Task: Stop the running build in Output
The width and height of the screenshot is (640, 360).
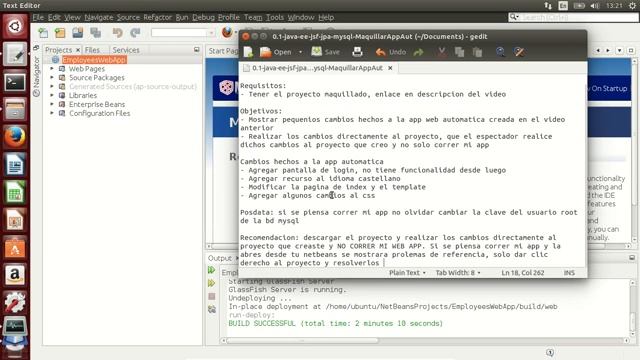Action: coord(211,296)
